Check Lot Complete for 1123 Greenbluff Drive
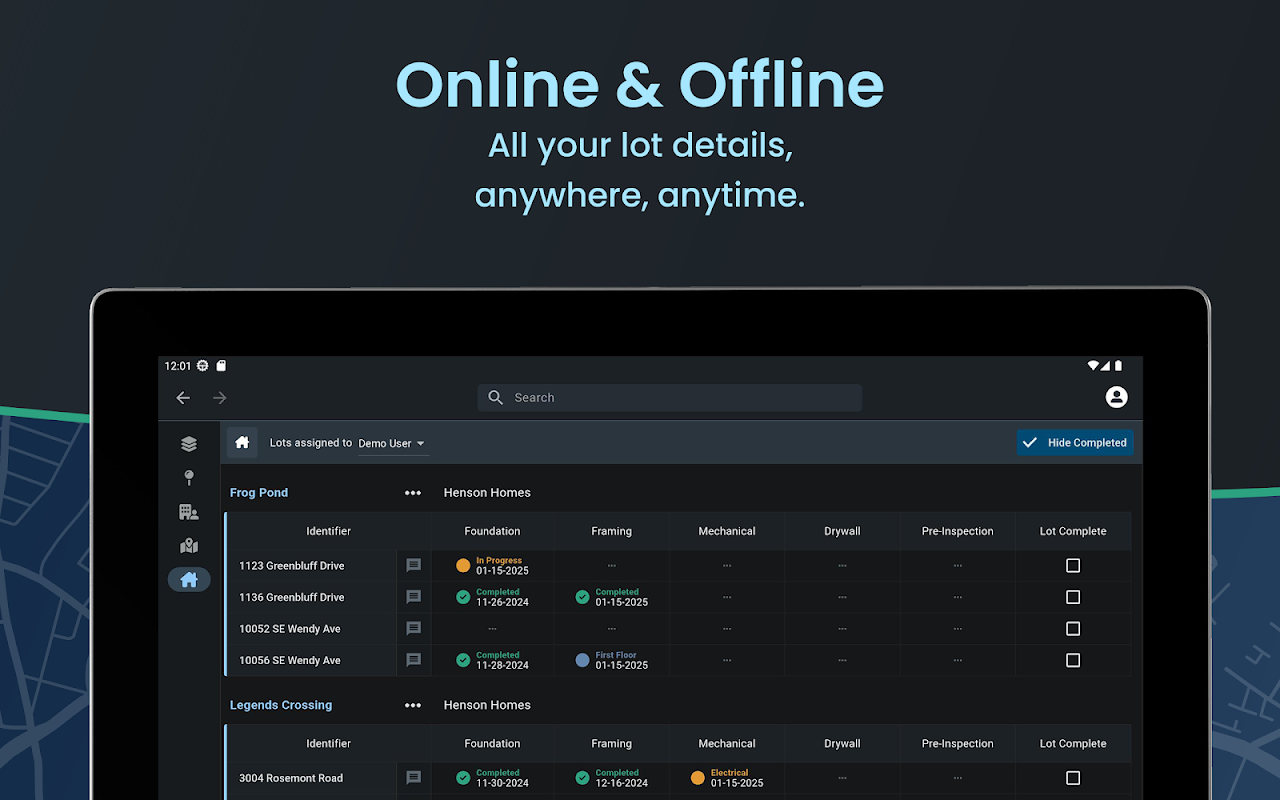The width and height of the screenshot is (1280, 800). point(1073,565)
